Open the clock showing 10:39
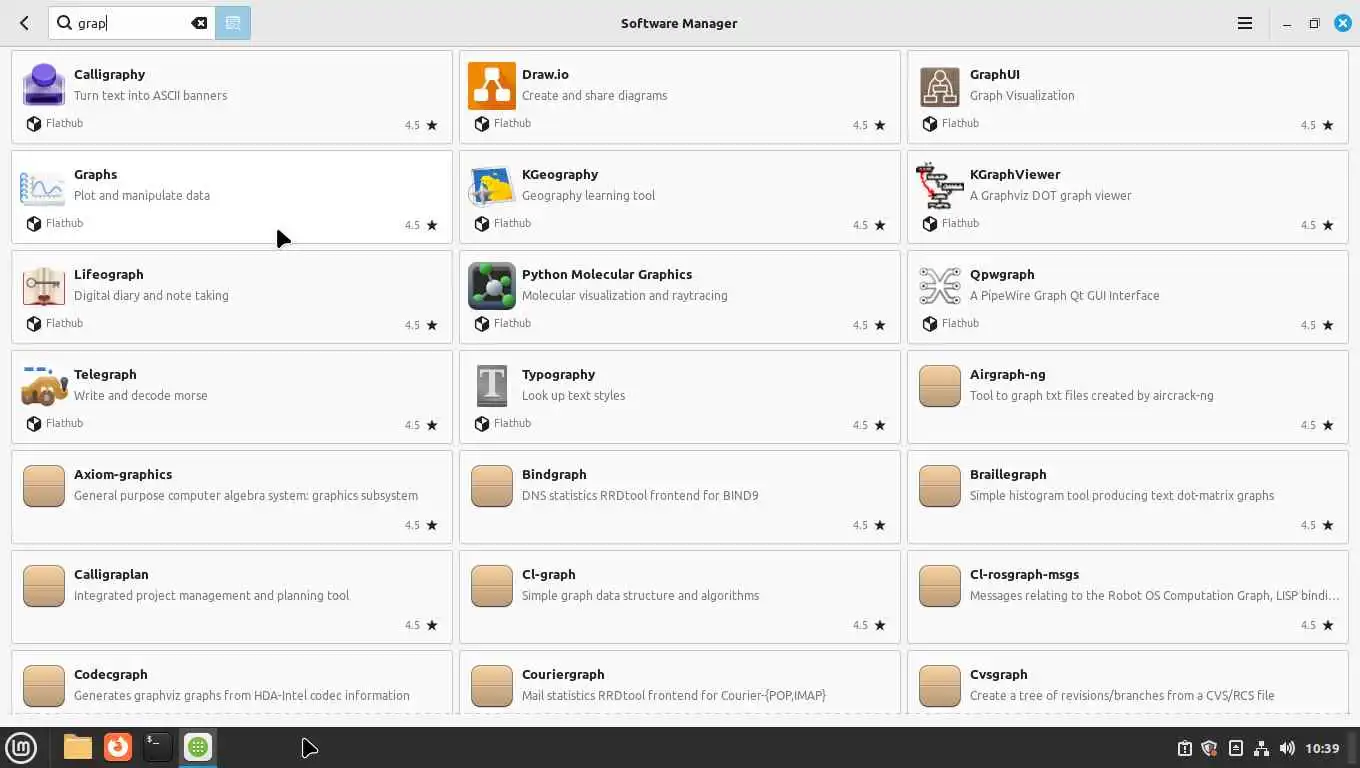Viewport: 1360px width, 768px height. pos(1322,748)
